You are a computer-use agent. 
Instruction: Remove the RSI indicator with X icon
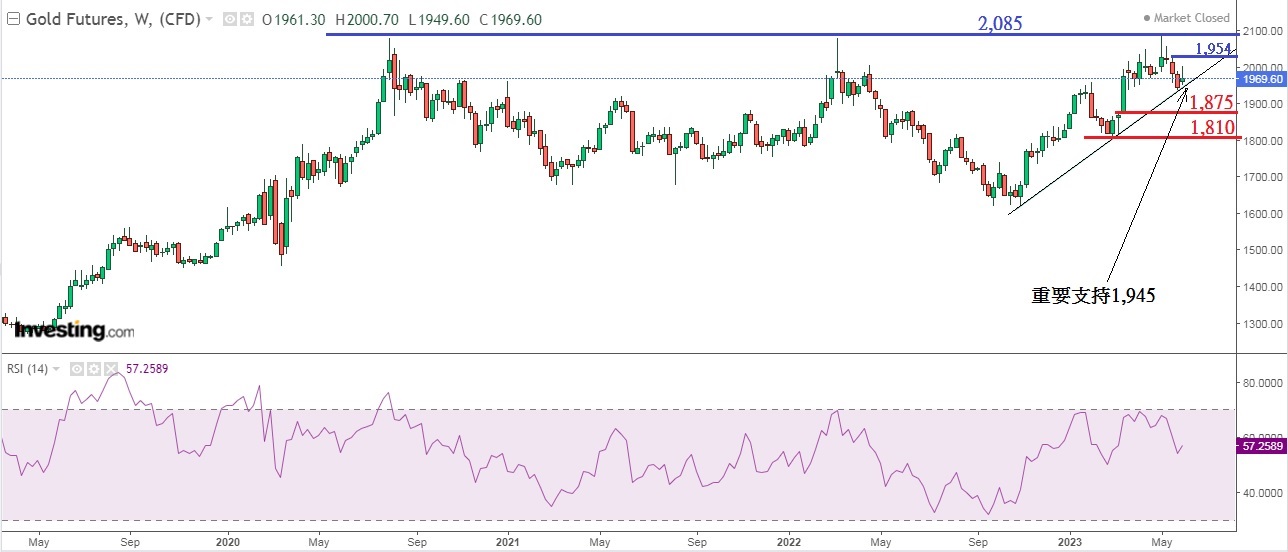point(111,369)
